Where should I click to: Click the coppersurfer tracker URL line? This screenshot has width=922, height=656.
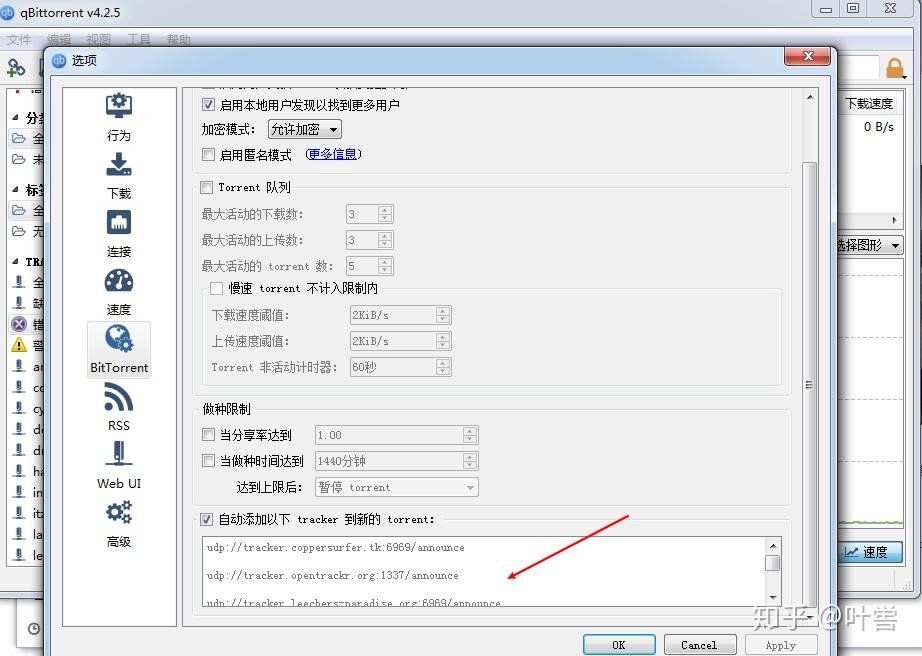click(x=335, y=547)
